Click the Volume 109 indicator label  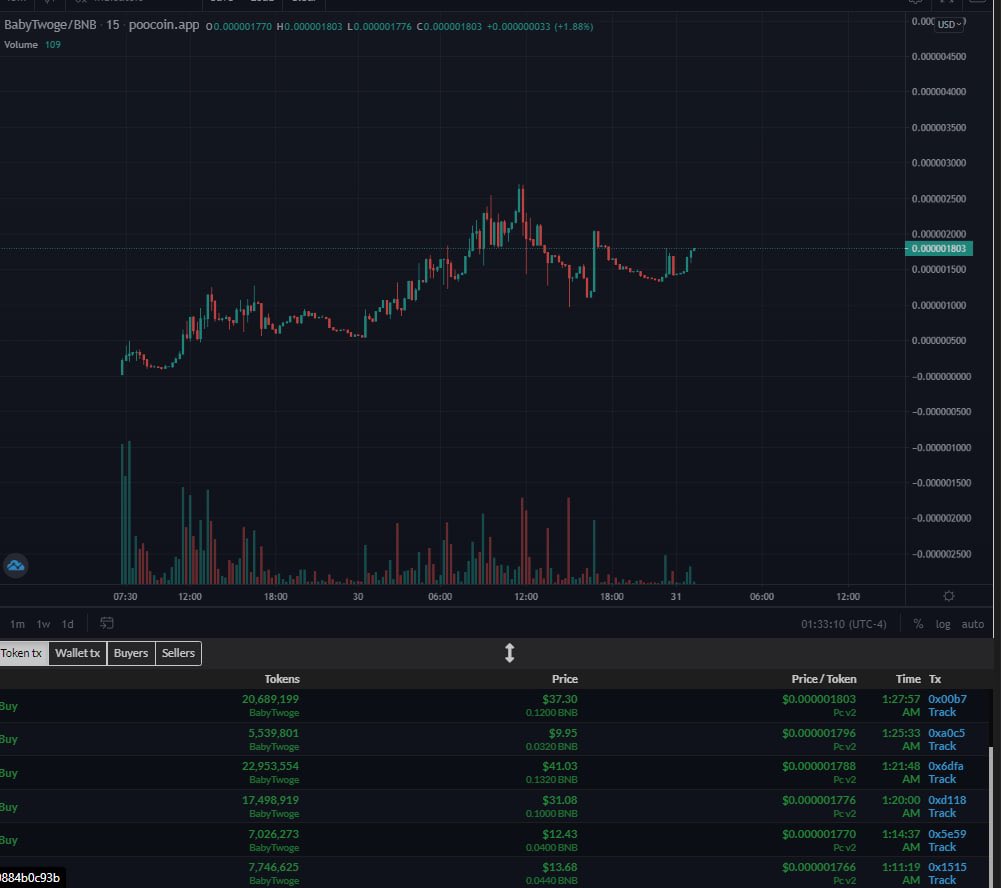point(33,45)
